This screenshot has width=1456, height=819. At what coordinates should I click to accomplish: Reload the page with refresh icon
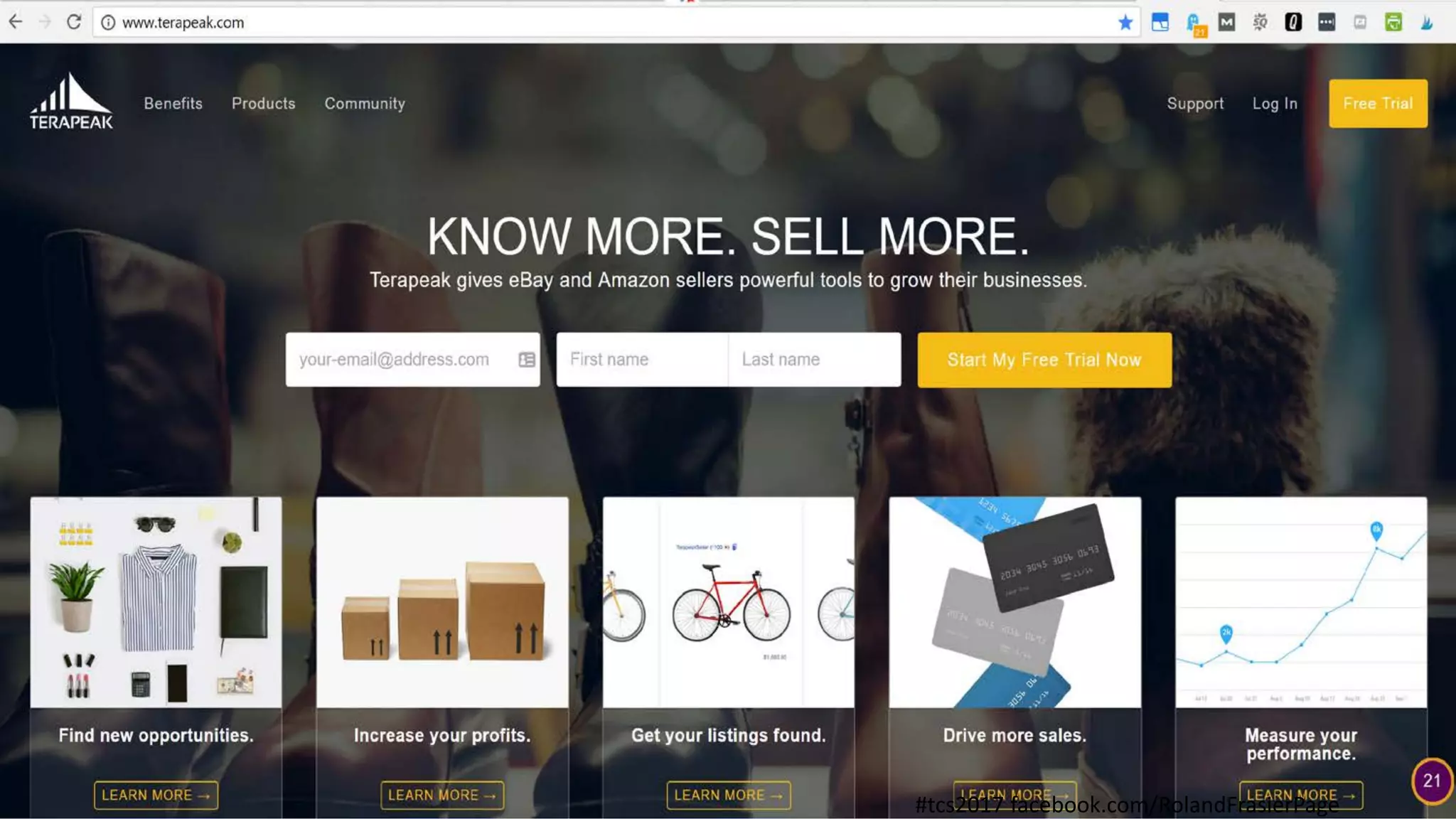74,22
